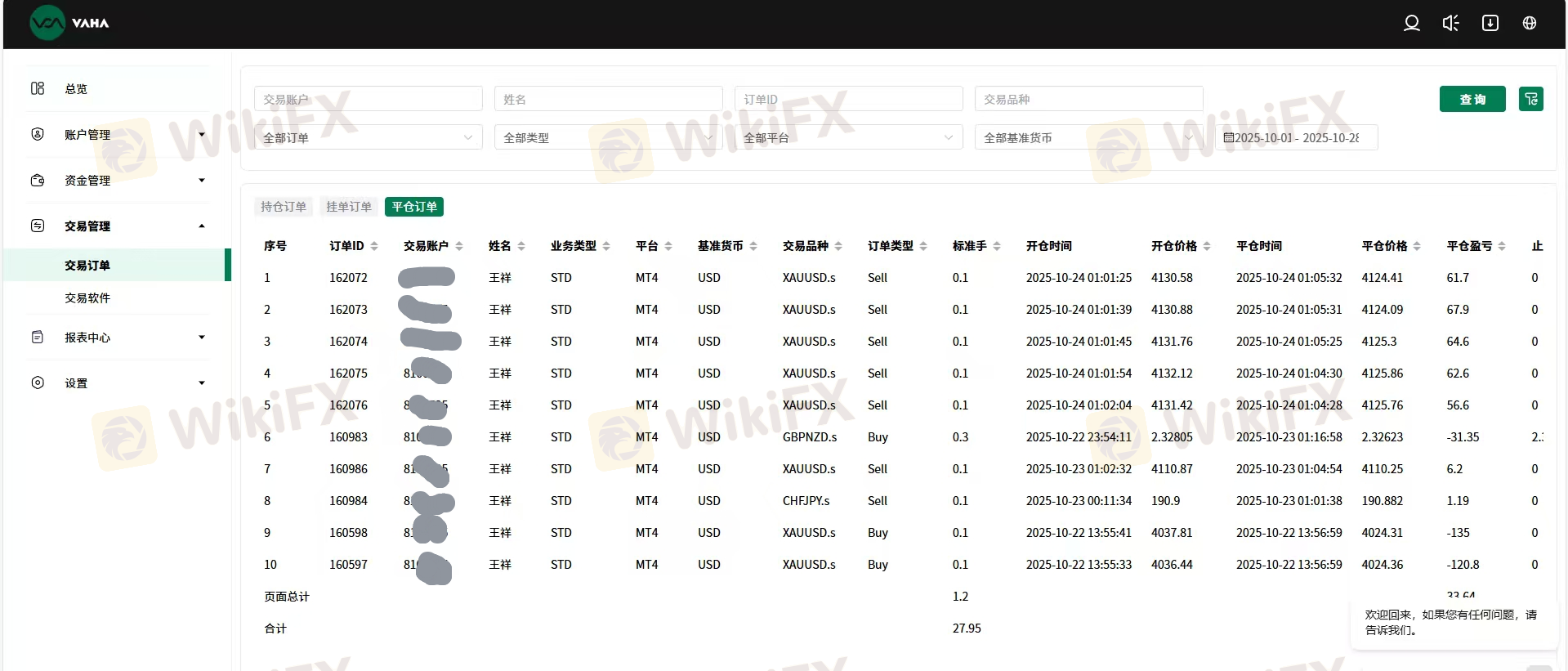
Task: Click the 设置 settings icon
Action: click(38, 382)
